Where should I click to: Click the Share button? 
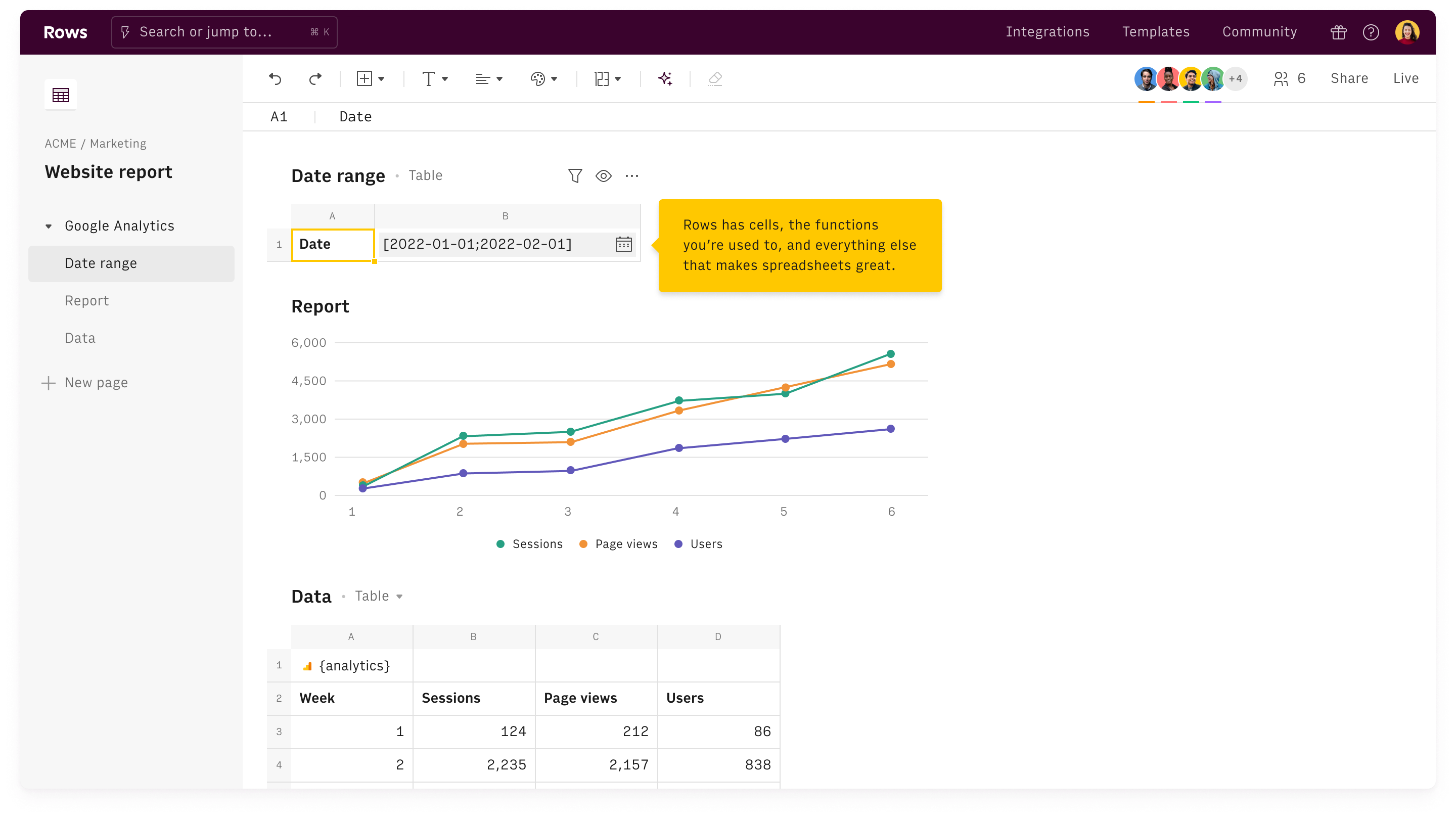point(1349,78)
